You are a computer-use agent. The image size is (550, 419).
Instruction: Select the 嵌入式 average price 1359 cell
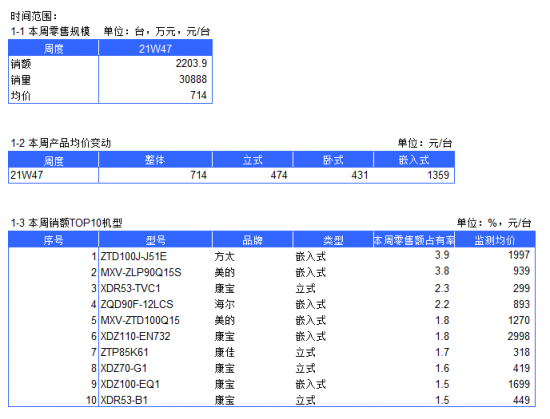tap(414, 175)
